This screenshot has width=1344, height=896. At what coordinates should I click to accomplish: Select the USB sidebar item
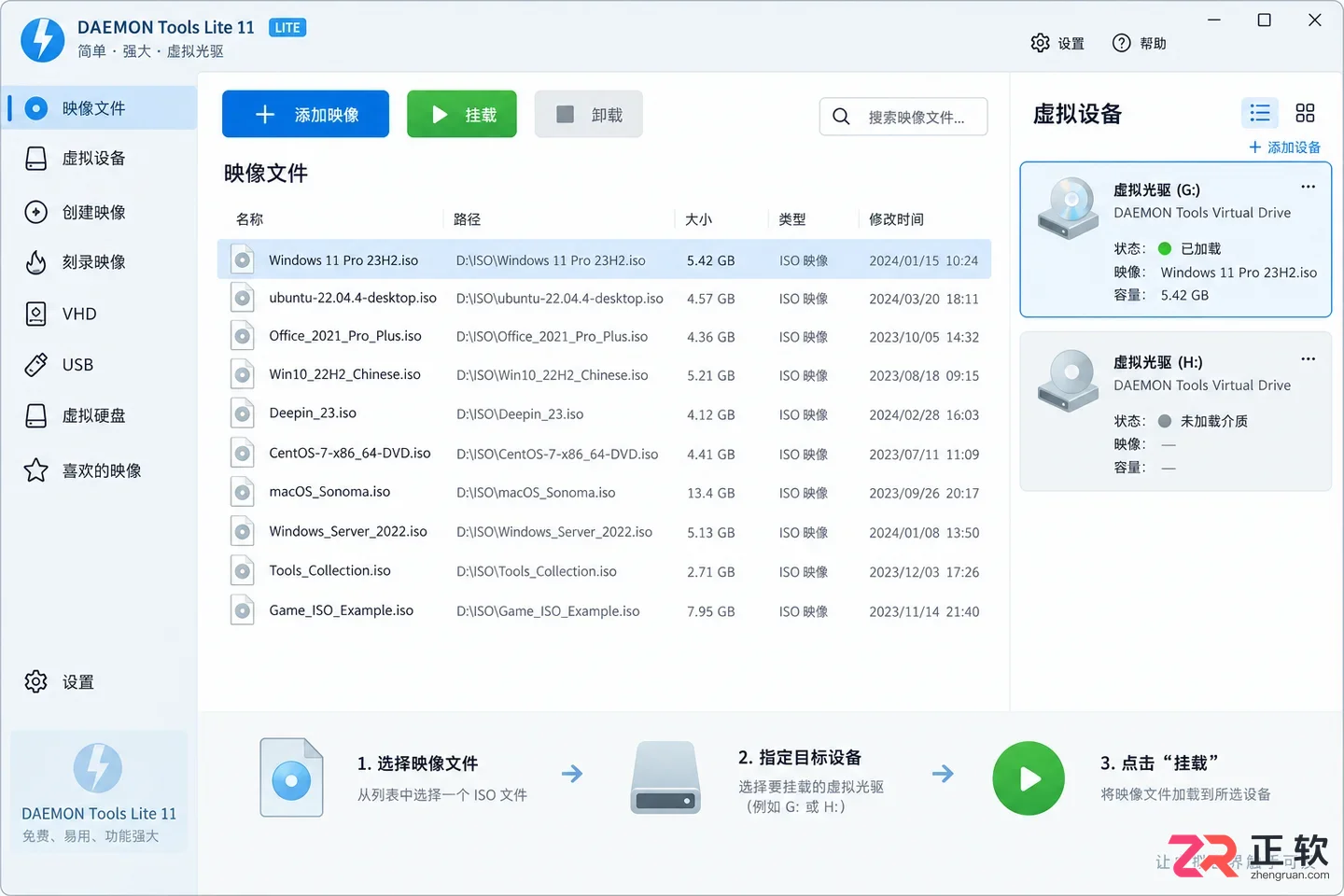tap(100, 365)
